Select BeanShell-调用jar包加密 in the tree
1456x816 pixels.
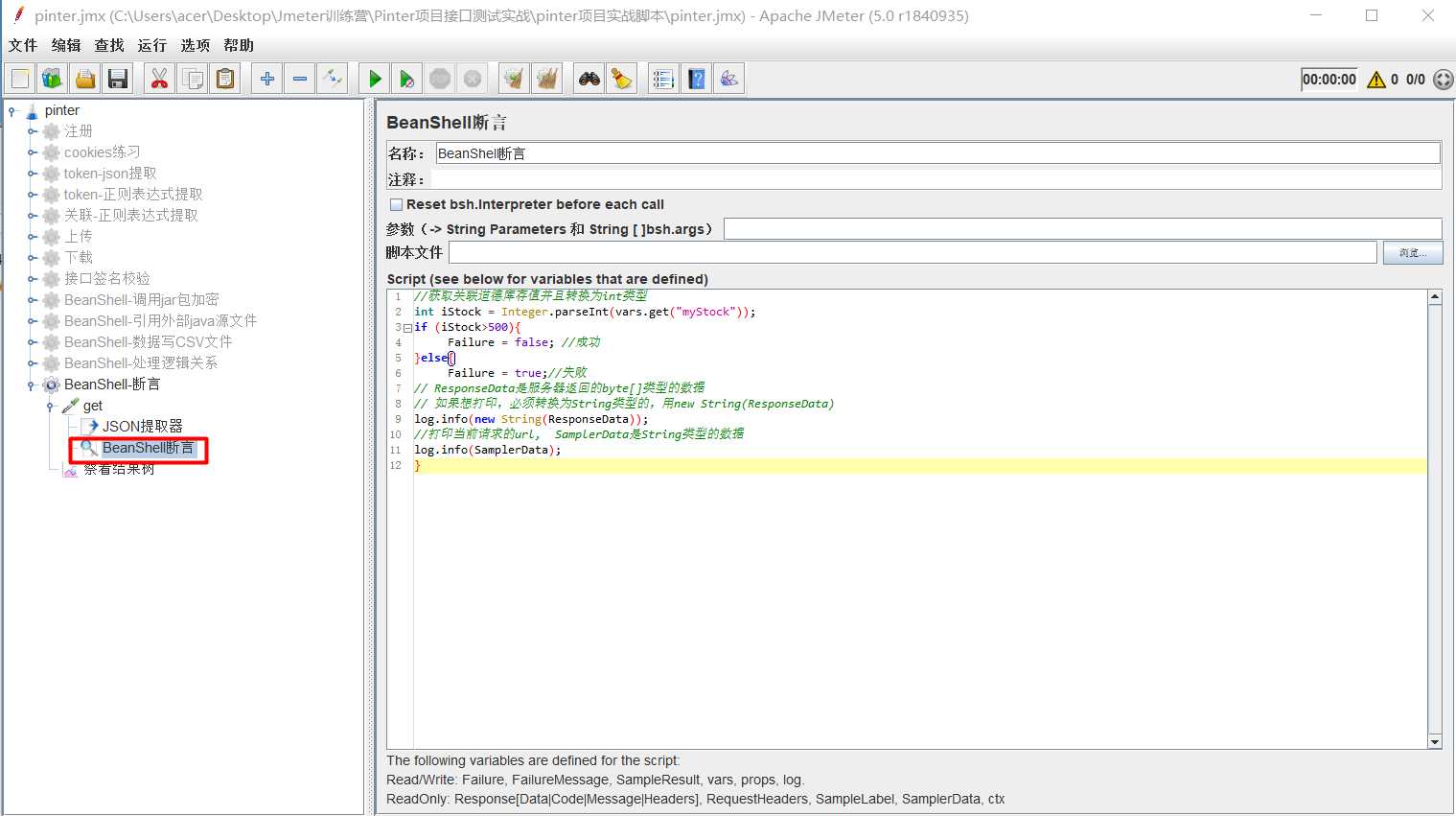141,300
